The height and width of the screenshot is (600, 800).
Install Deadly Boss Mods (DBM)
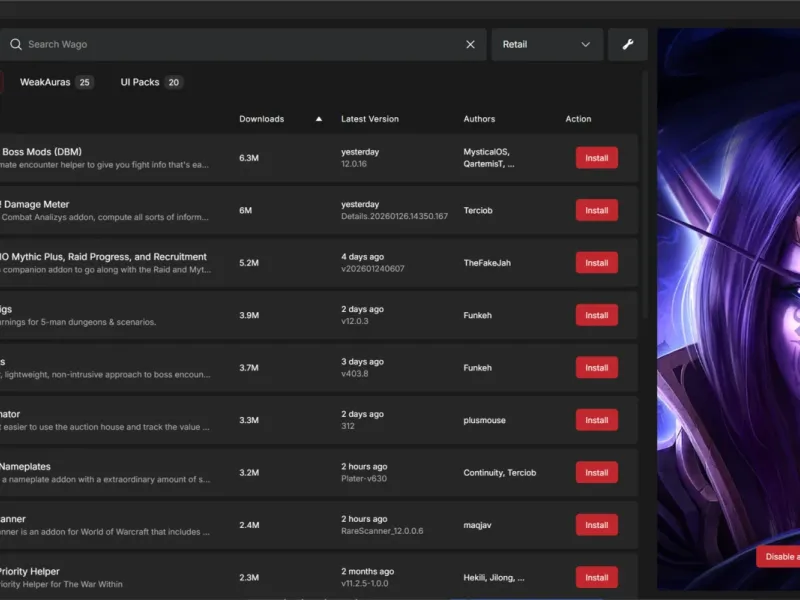[596, 158]
